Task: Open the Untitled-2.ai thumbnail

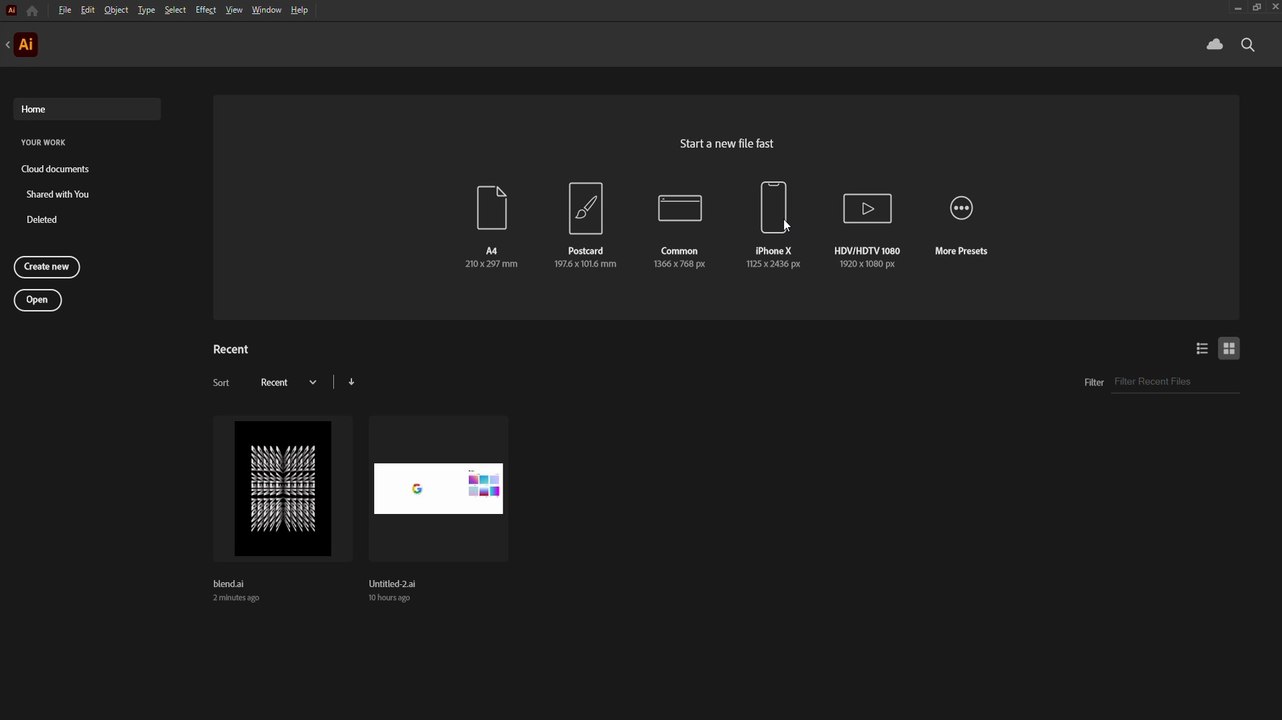Action: 439,489
